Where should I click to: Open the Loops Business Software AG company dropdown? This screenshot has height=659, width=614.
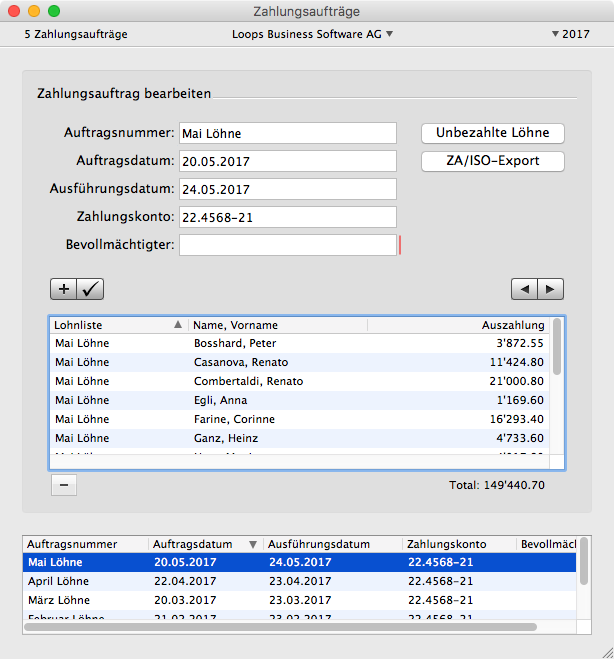click(x=312, y=34)
